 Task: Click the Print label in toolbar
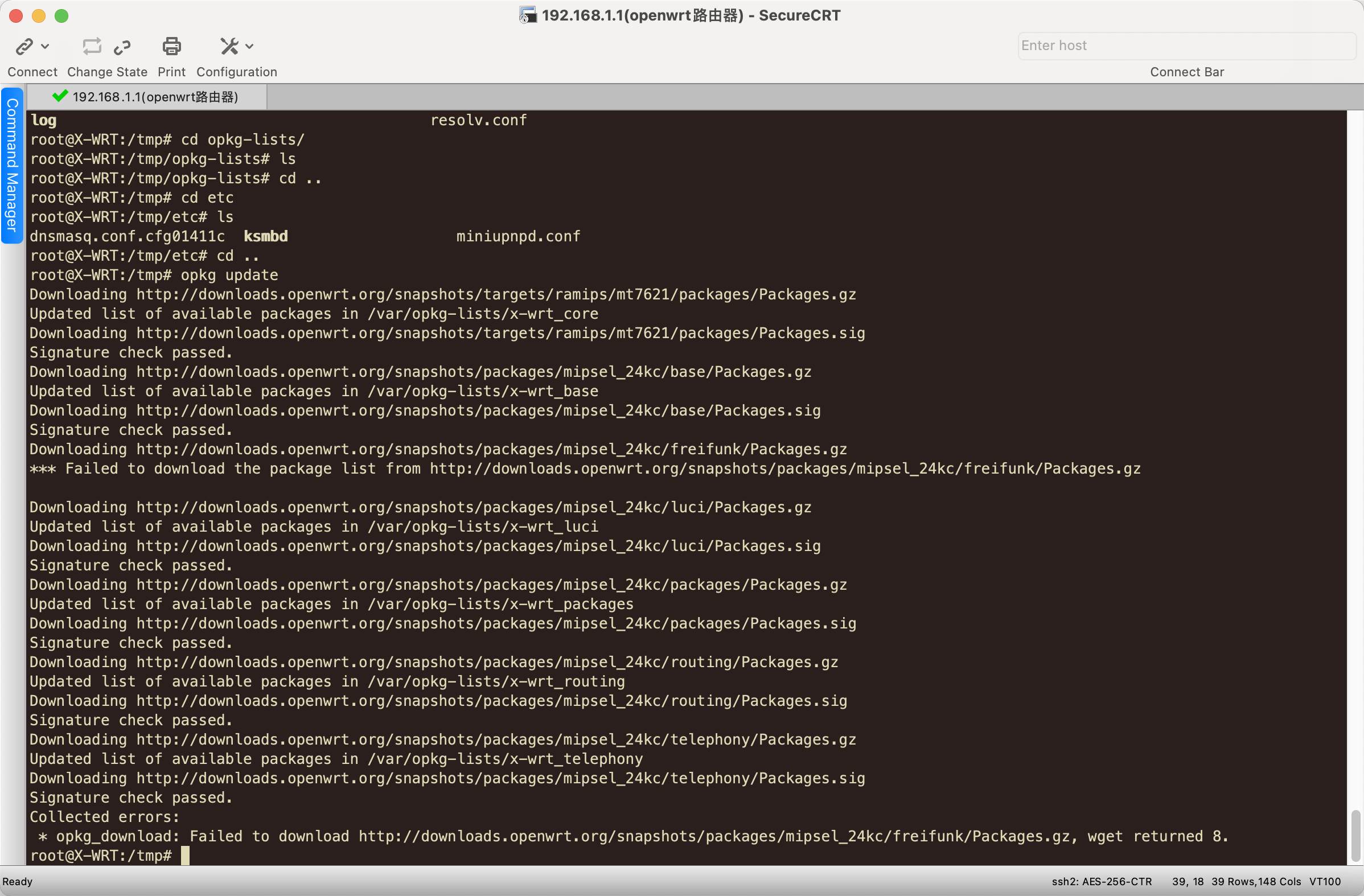(x=171, y=72)
